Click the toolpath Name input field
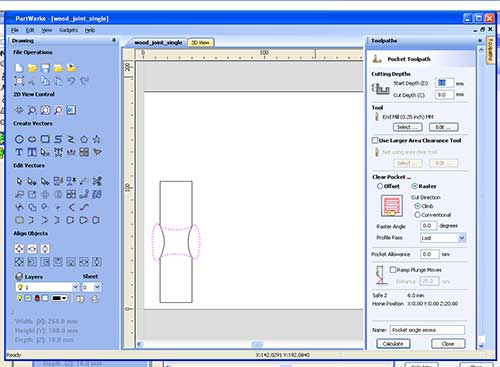The width and height of the screenshot is (500, 367). tap(427, 330)
